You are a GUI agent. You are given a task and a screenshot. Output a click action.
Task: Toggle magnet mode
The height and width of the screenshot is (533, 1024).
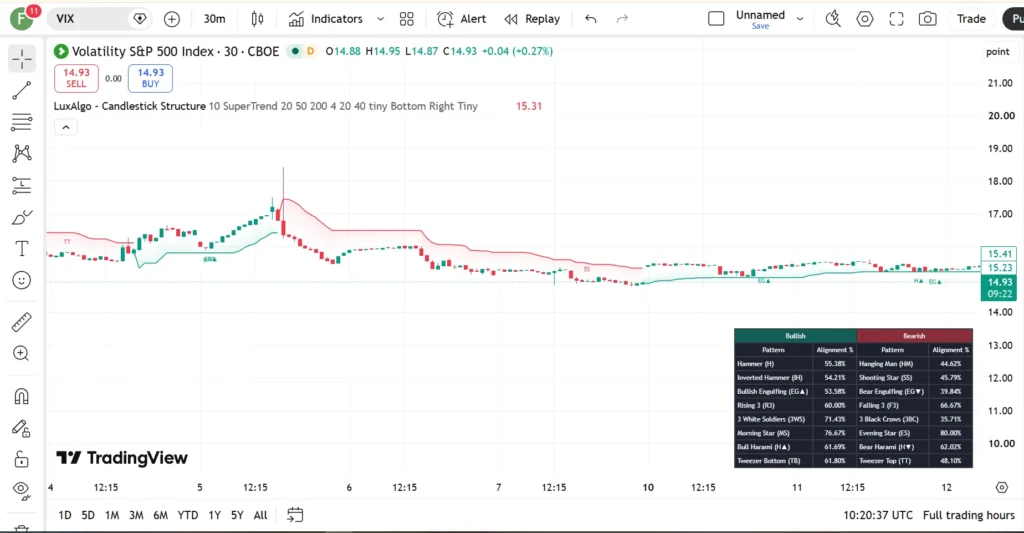(22, 396)
